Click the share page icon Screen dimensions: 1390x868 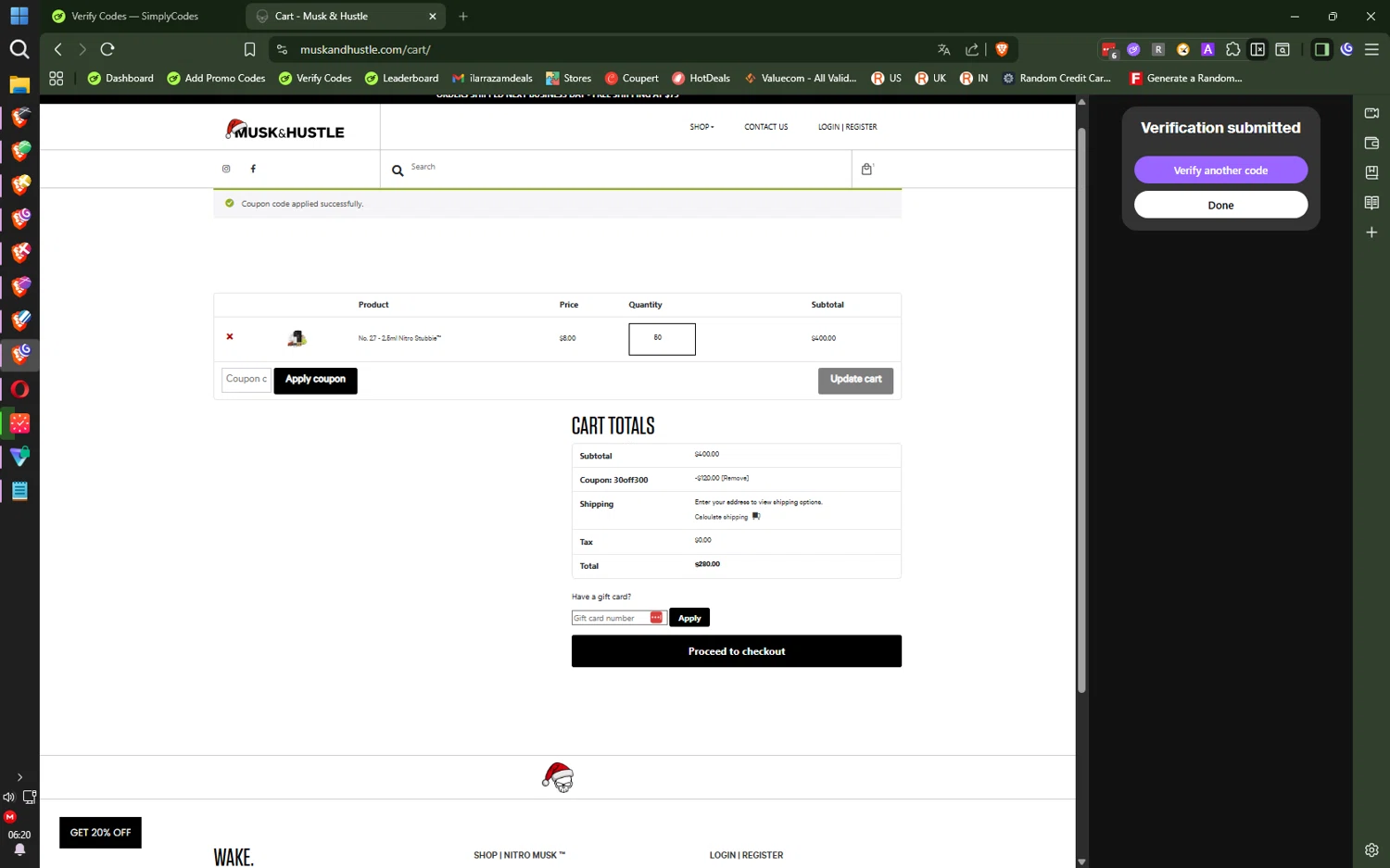tap(972, 50)
